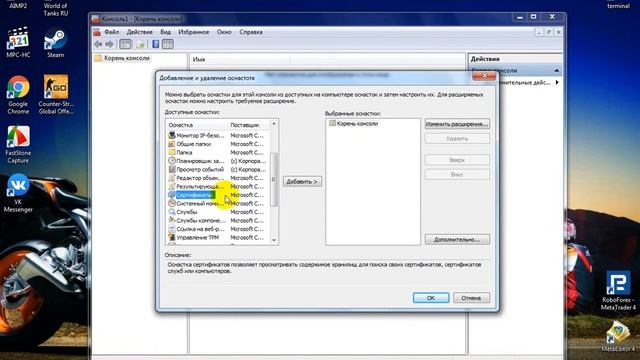This screenshot has width=640, height=360.
Task: Select the 'Результирующа...' snap-in icon
Action: [172, 186]
